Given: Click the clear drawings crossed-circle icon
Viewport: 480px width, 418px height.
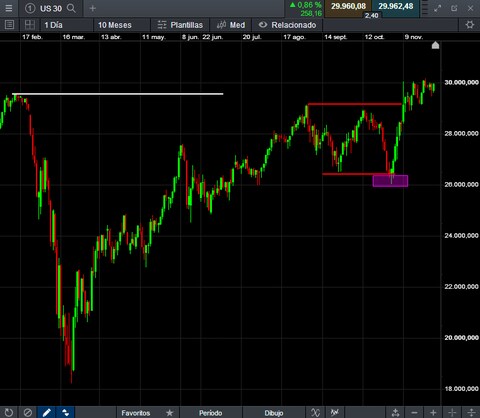Looking at the screenshot, I should pos(28,413).
